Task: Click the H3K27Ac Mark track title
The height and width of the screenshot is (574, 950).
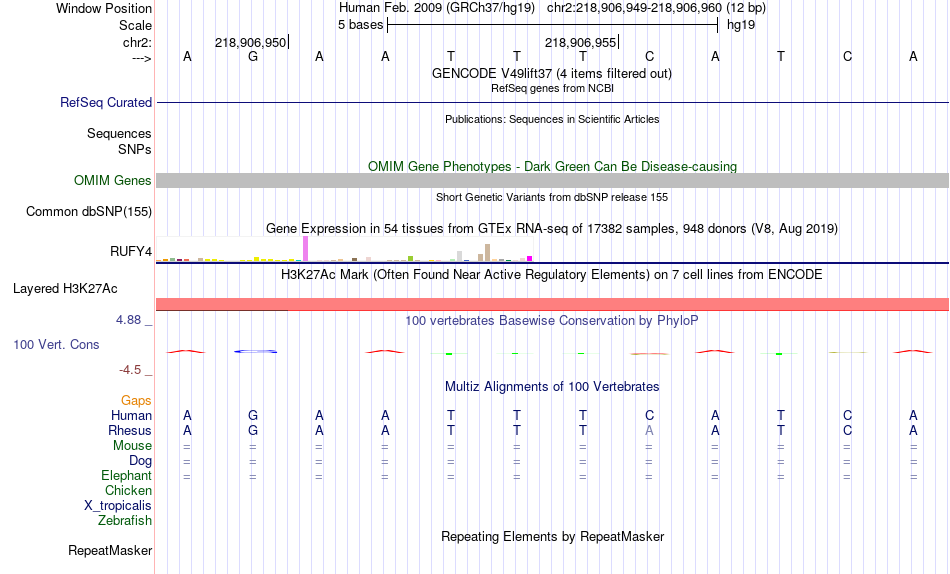Action: coord(551,275)
